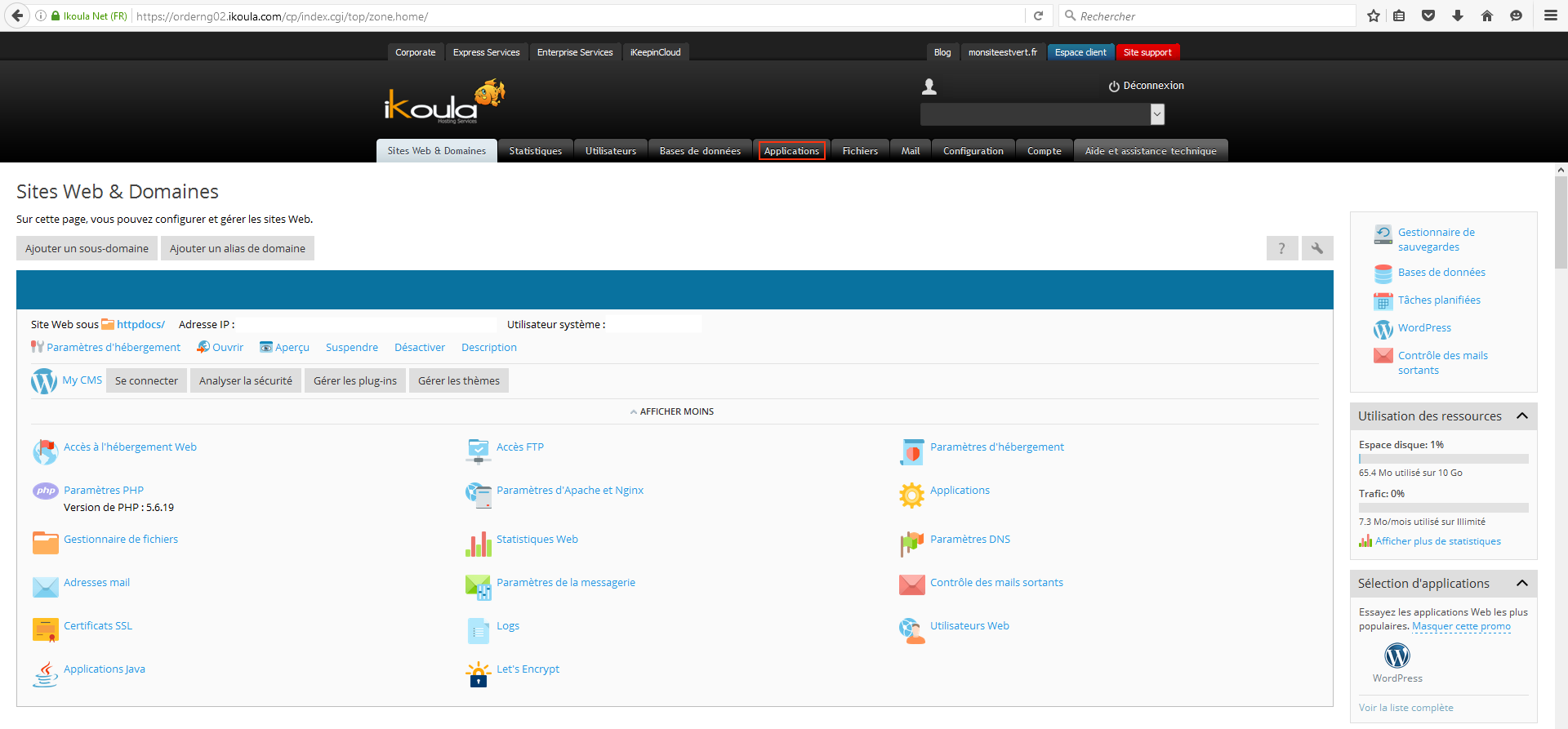Click the Paramètres PHP icon

click(46, 491)
